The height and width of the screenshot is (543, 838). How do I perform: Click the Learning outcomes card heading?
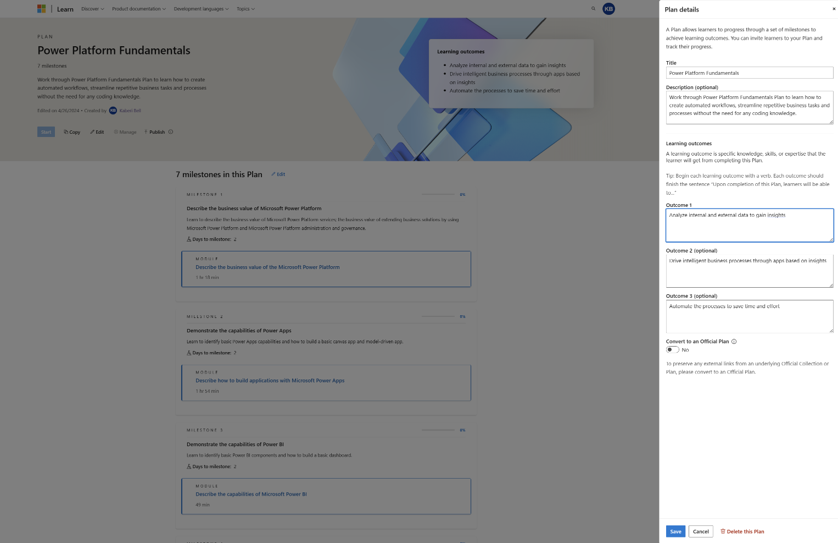[461, 52]
